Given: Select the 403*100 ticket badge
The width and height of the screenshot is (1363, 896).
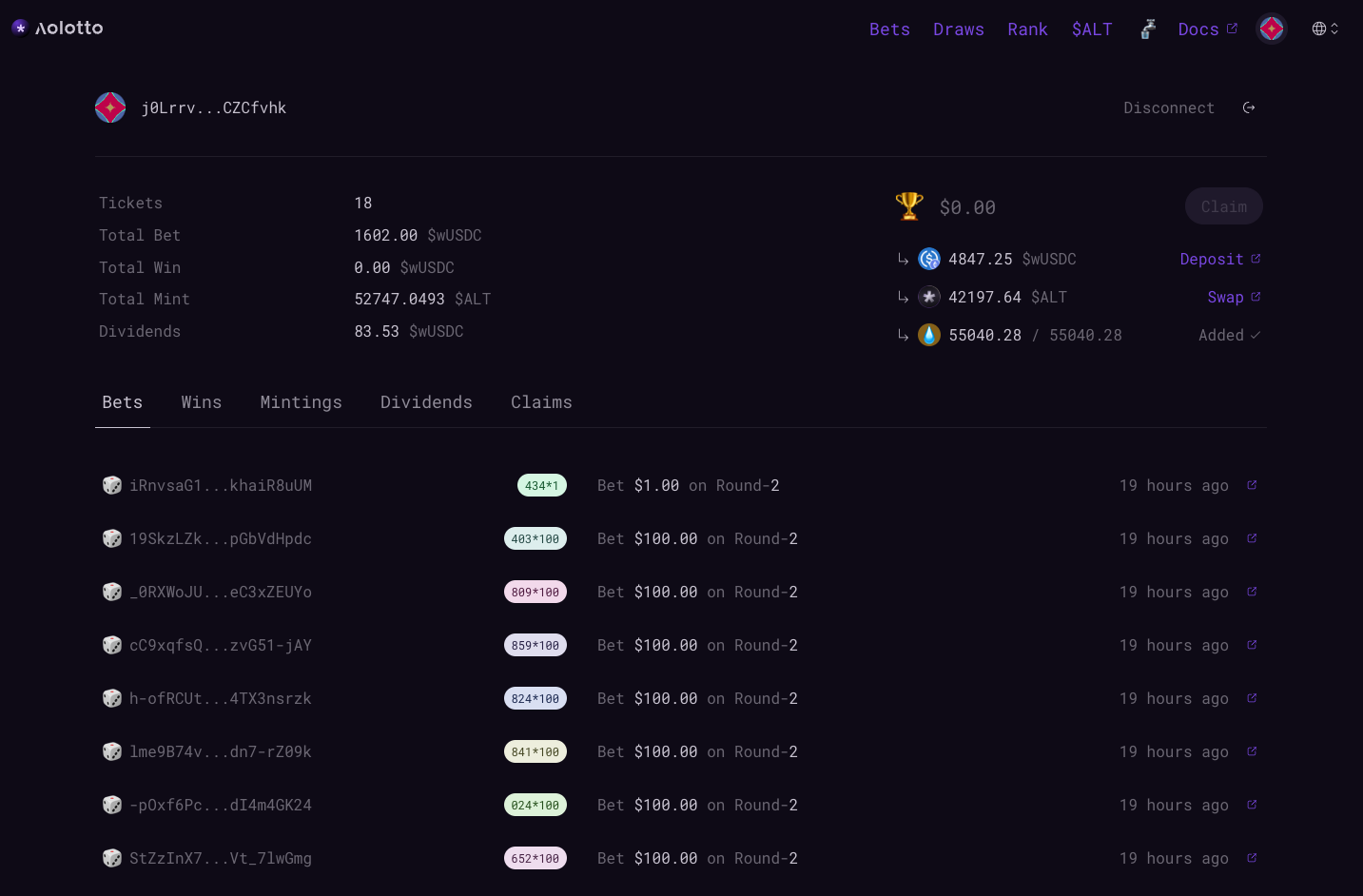Looking at the screenshot, I should point(535,538).
